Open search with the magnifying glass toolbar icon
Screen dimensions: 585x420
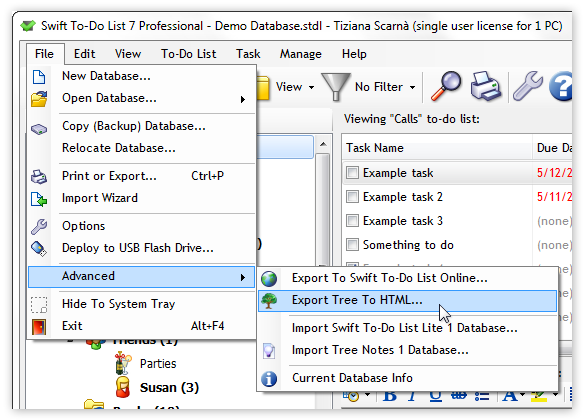446,87
